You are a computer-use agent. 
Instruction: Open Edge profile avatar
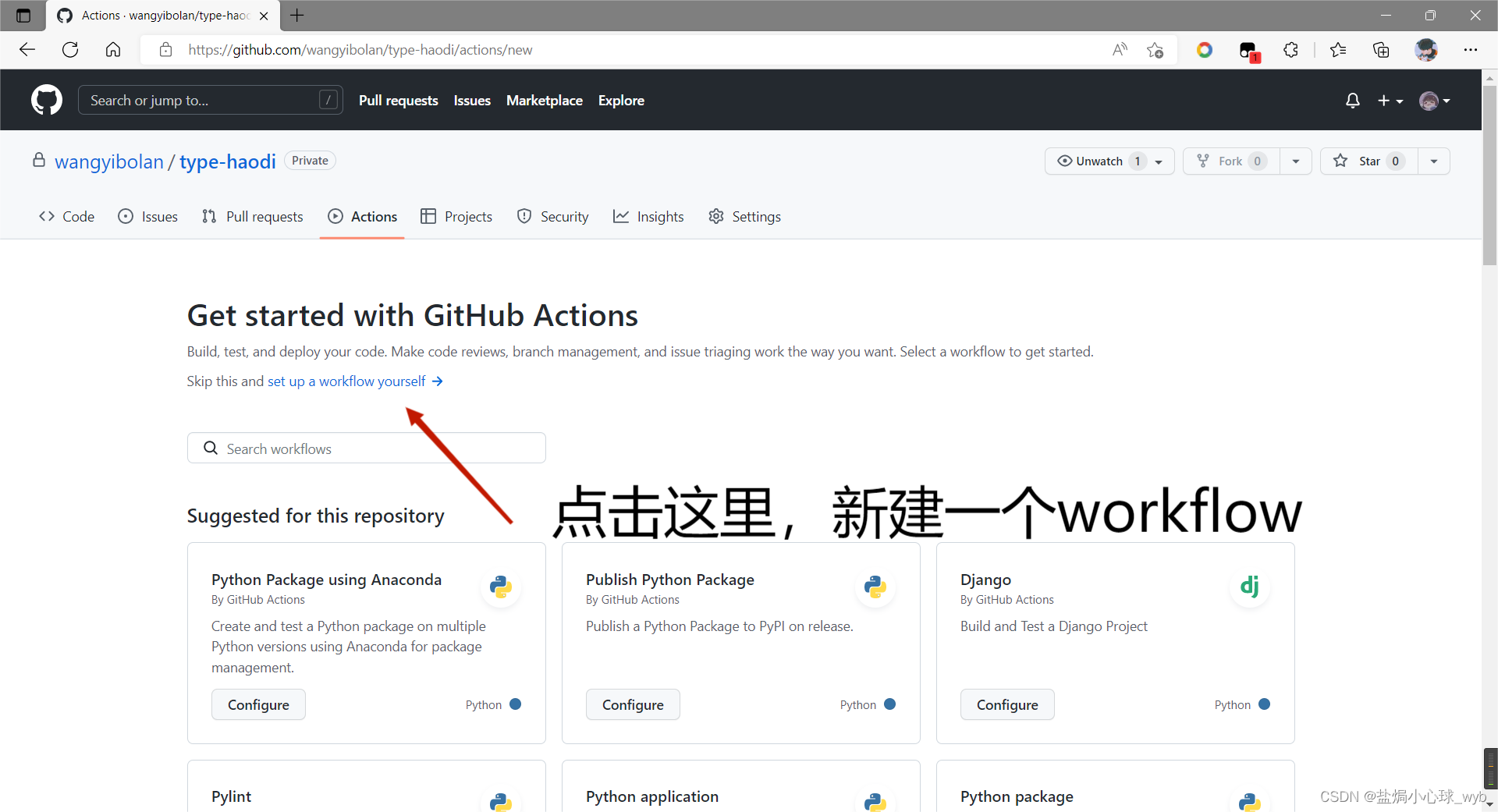click(x=1426, y=50)
